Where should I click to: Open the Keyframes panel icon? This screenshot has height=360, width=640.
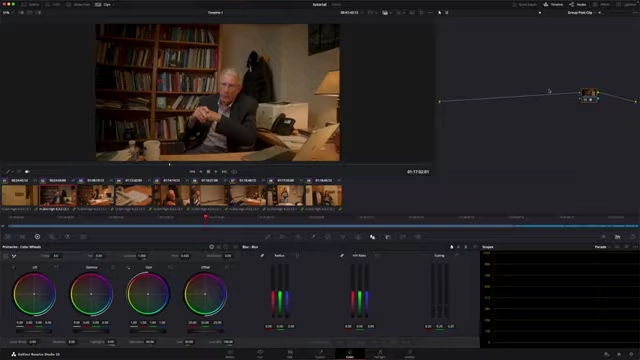point(603,237)
